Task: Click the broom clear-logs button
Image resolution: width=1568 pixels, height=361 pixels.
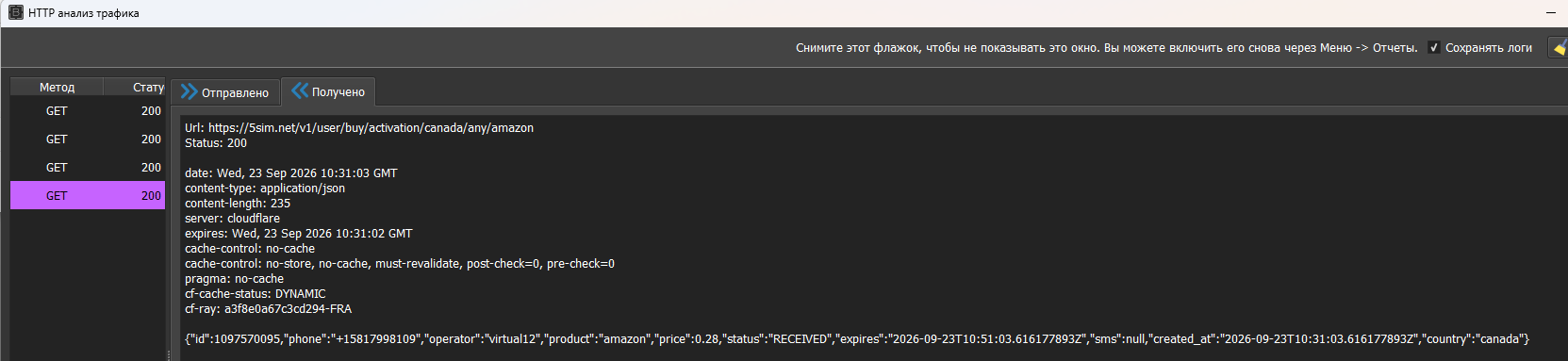Action: (1559, 47)
